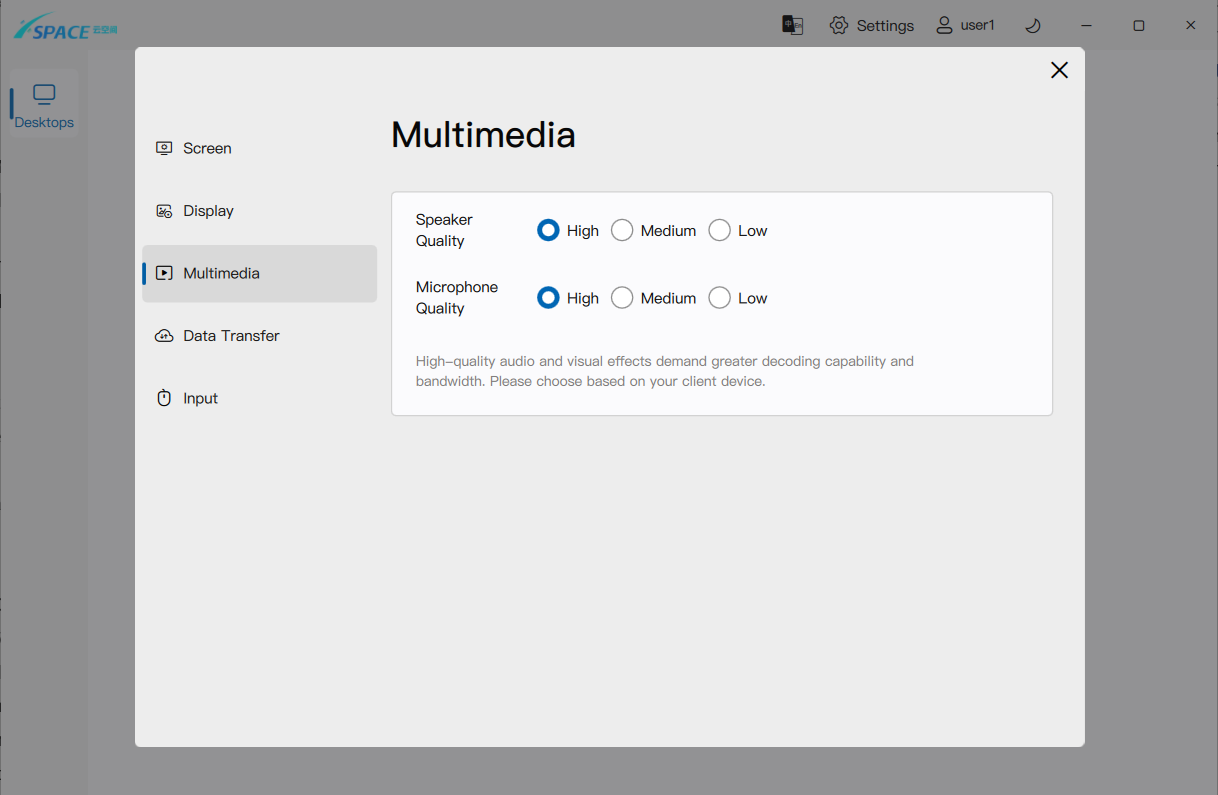Image resolution: width=1218 pixels, height=795 pixels.
Task: Close the Multimedia settings dialog
Action: tap(1059, 70)
